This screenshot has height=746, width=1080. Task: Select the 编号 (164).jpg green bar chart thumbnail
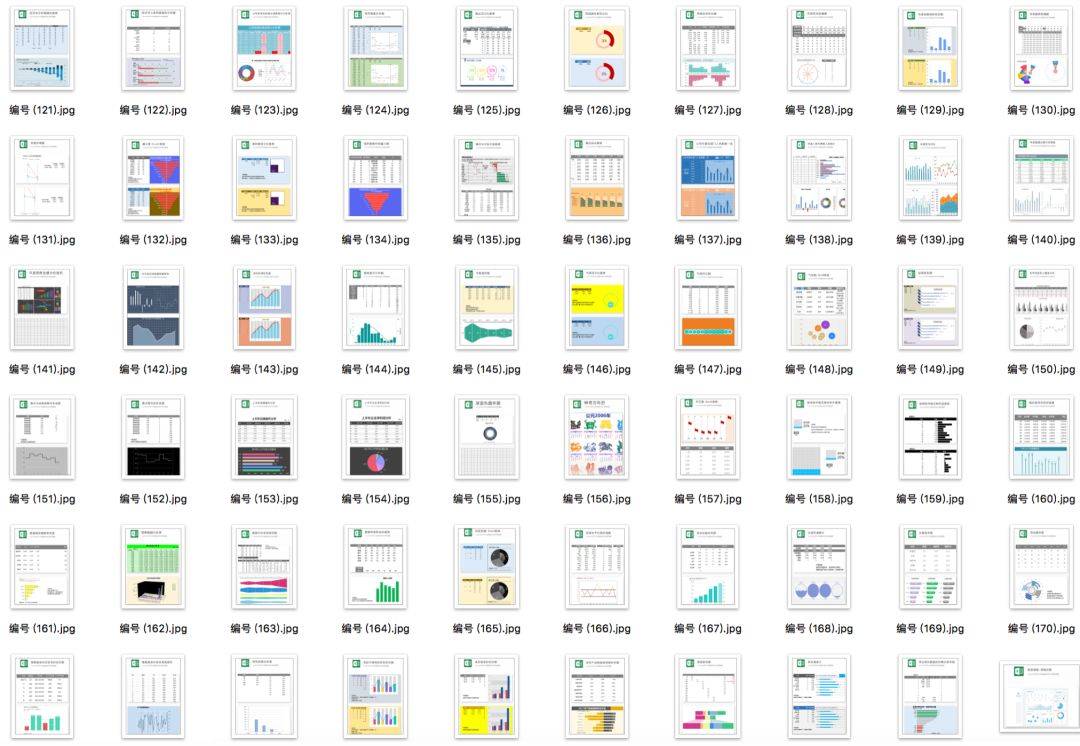click(x=375, y=567)
